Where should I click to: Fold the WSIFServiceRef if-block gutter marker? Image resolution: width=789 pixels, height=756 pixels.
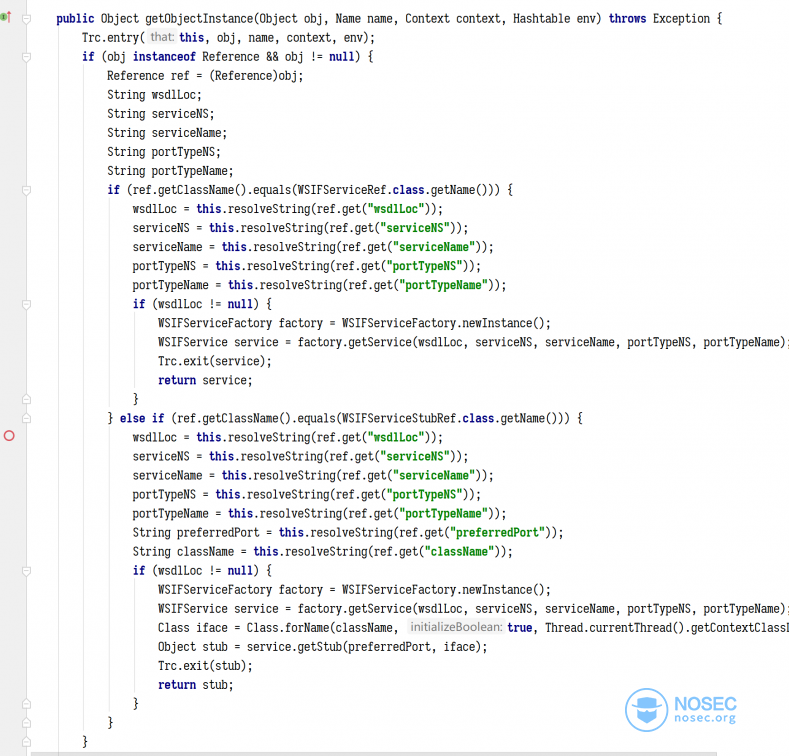click(x=27, y=190)
